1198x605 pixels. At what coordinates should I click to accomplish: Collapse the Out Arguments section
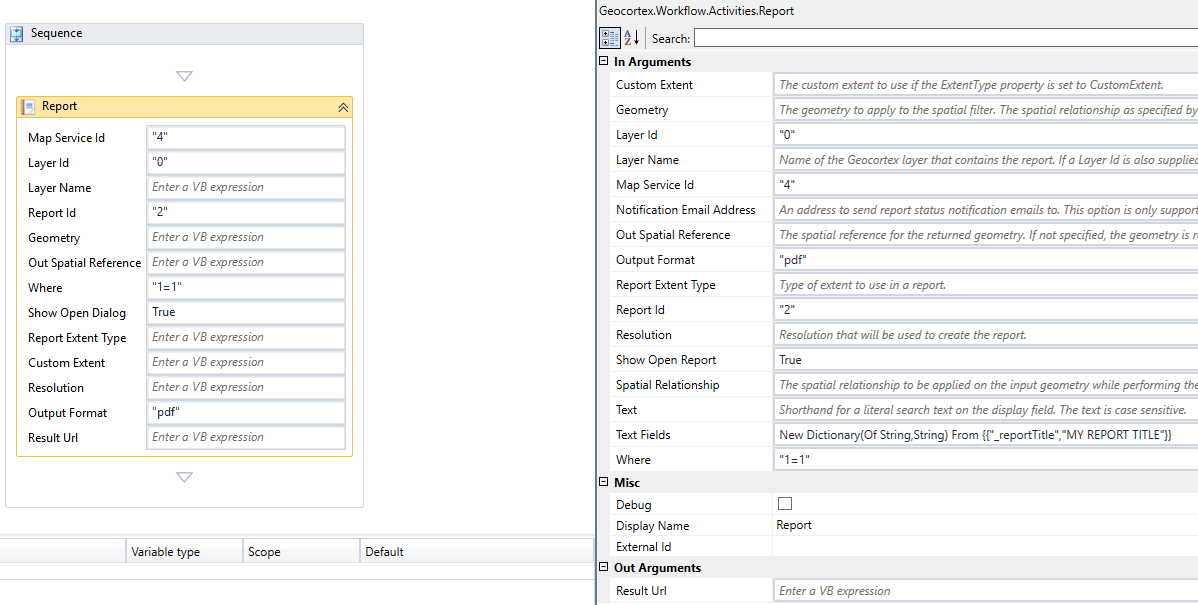(x=604, y=567)
